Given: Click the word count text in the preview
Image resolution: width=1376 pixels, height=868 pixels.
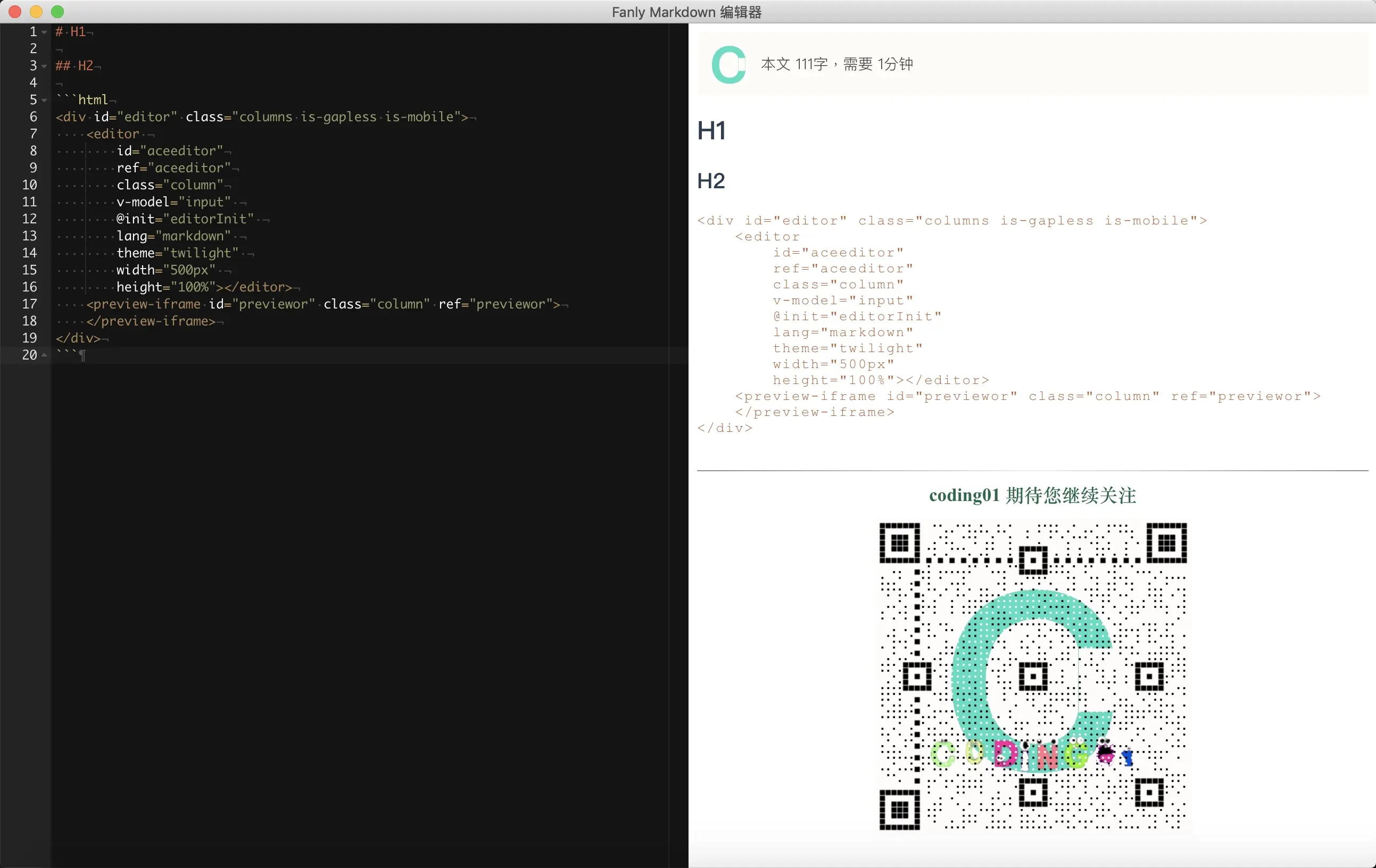Looking at the screenshot, I should [836, 64].
